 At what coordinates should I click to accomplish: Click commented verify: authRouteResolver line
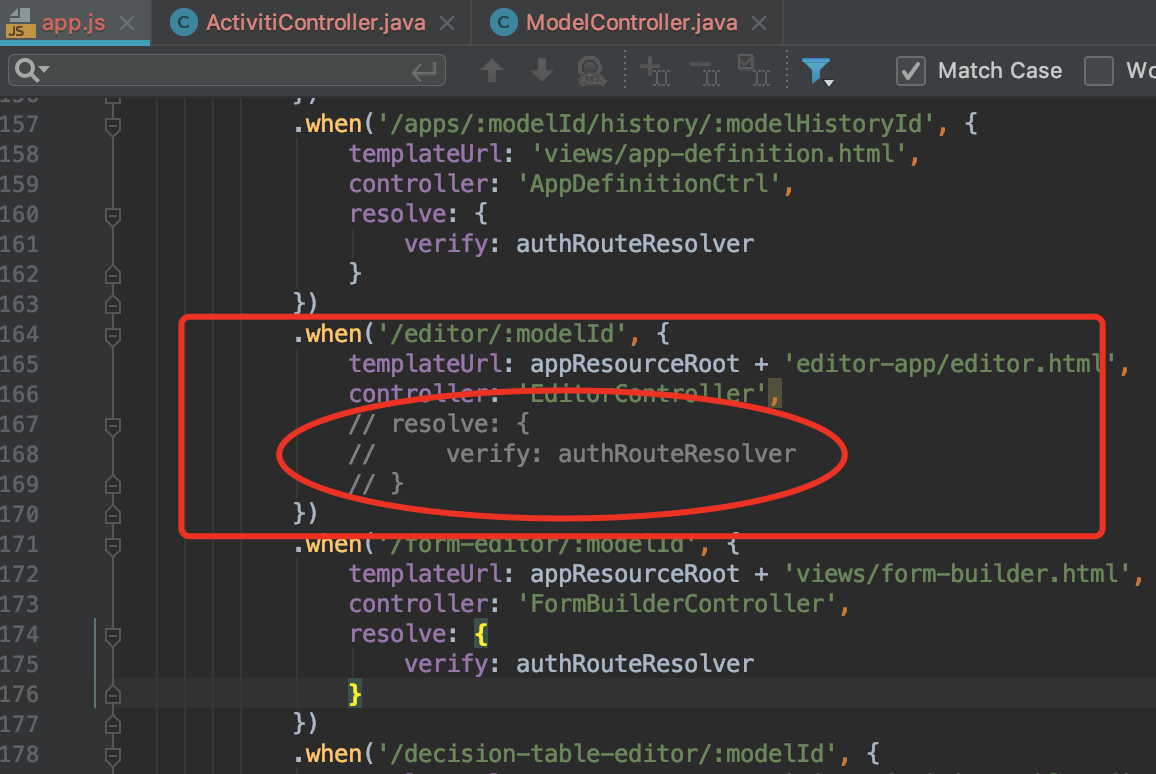[x=621, y=453]
